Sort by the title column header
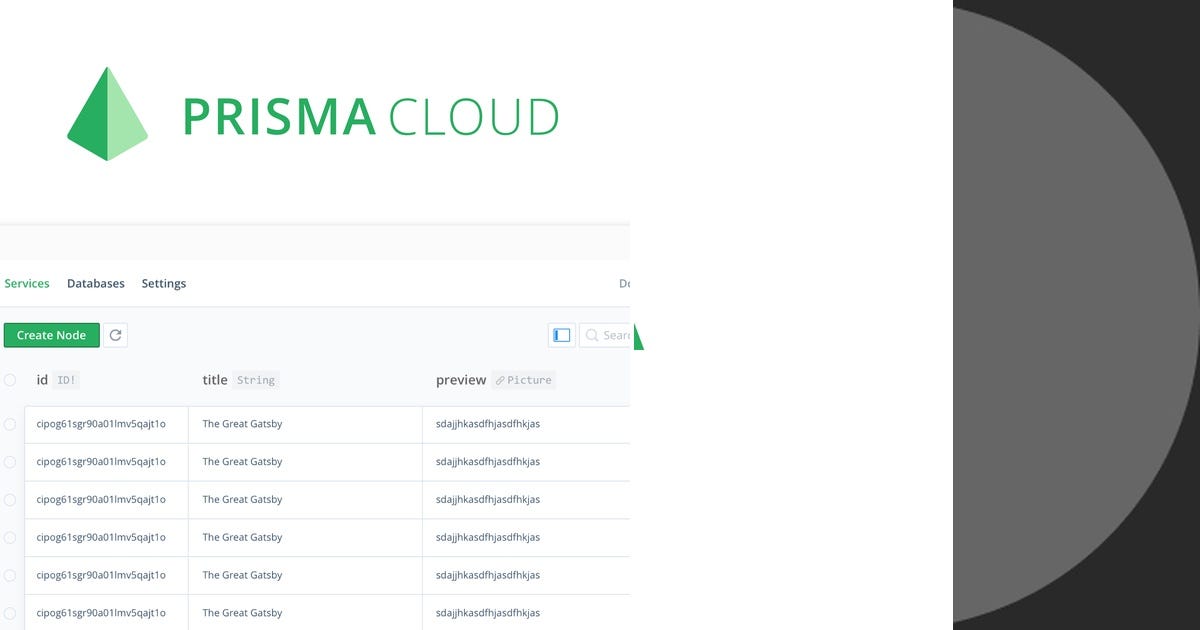This screenshot has width=1200, height=630. (214, 380)
